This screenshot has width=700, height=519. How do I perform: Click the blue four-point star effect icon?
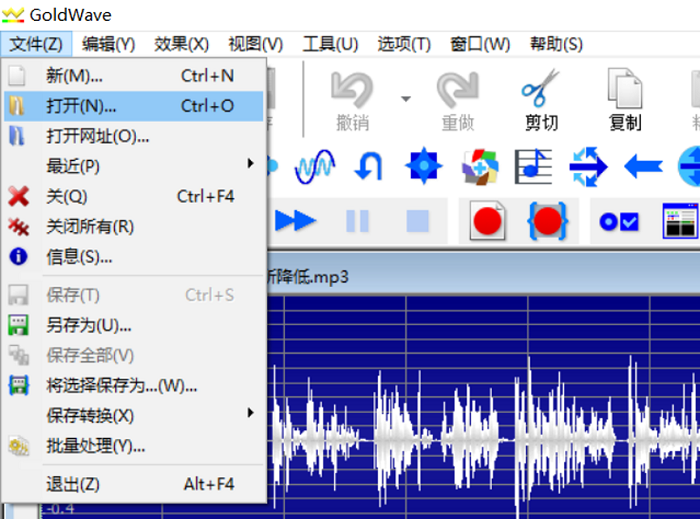pyautogui.click(x=424, y=166)
